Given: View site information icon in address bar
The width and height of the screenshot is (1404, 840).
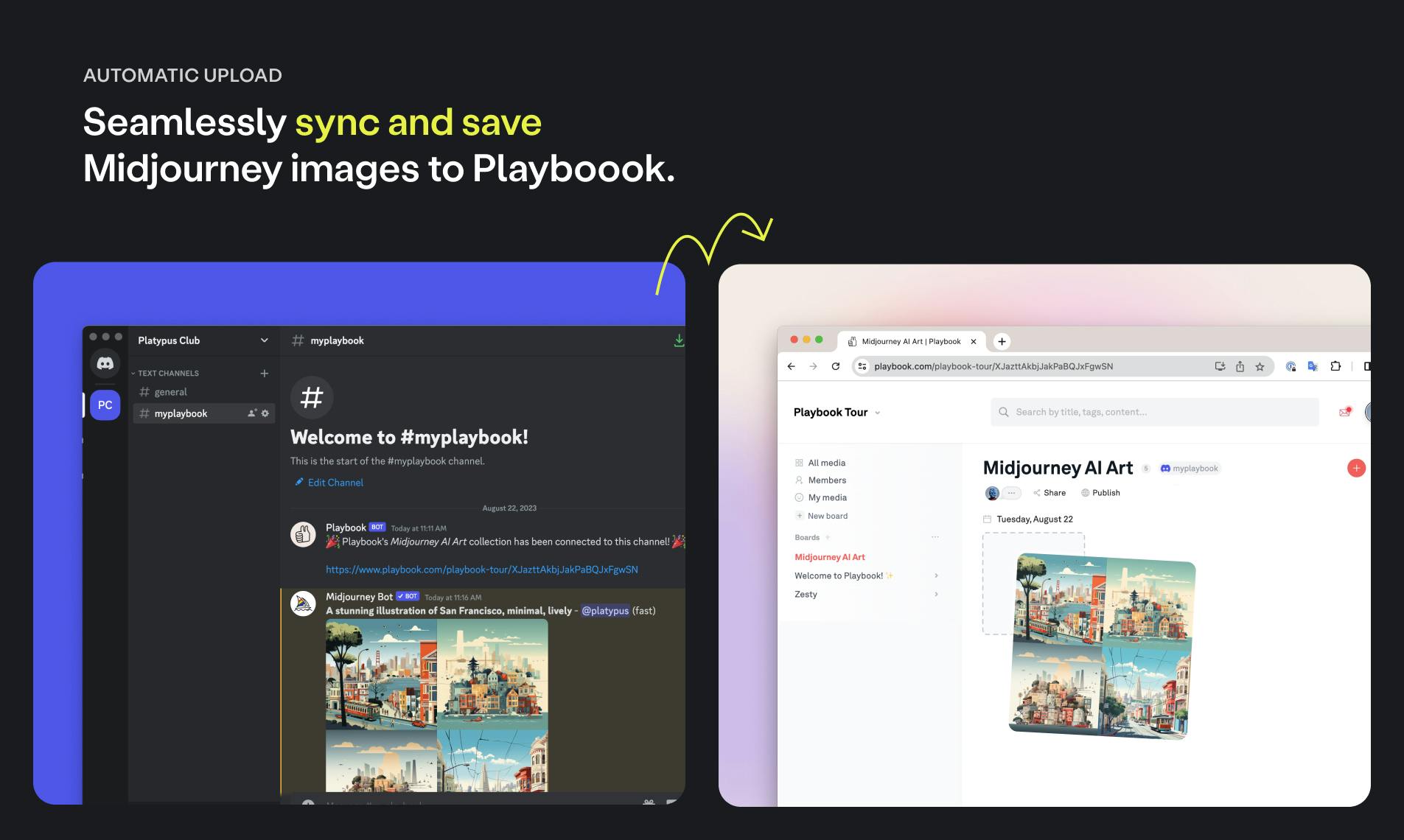Looking at the screenshot, I should click(862, 366).
